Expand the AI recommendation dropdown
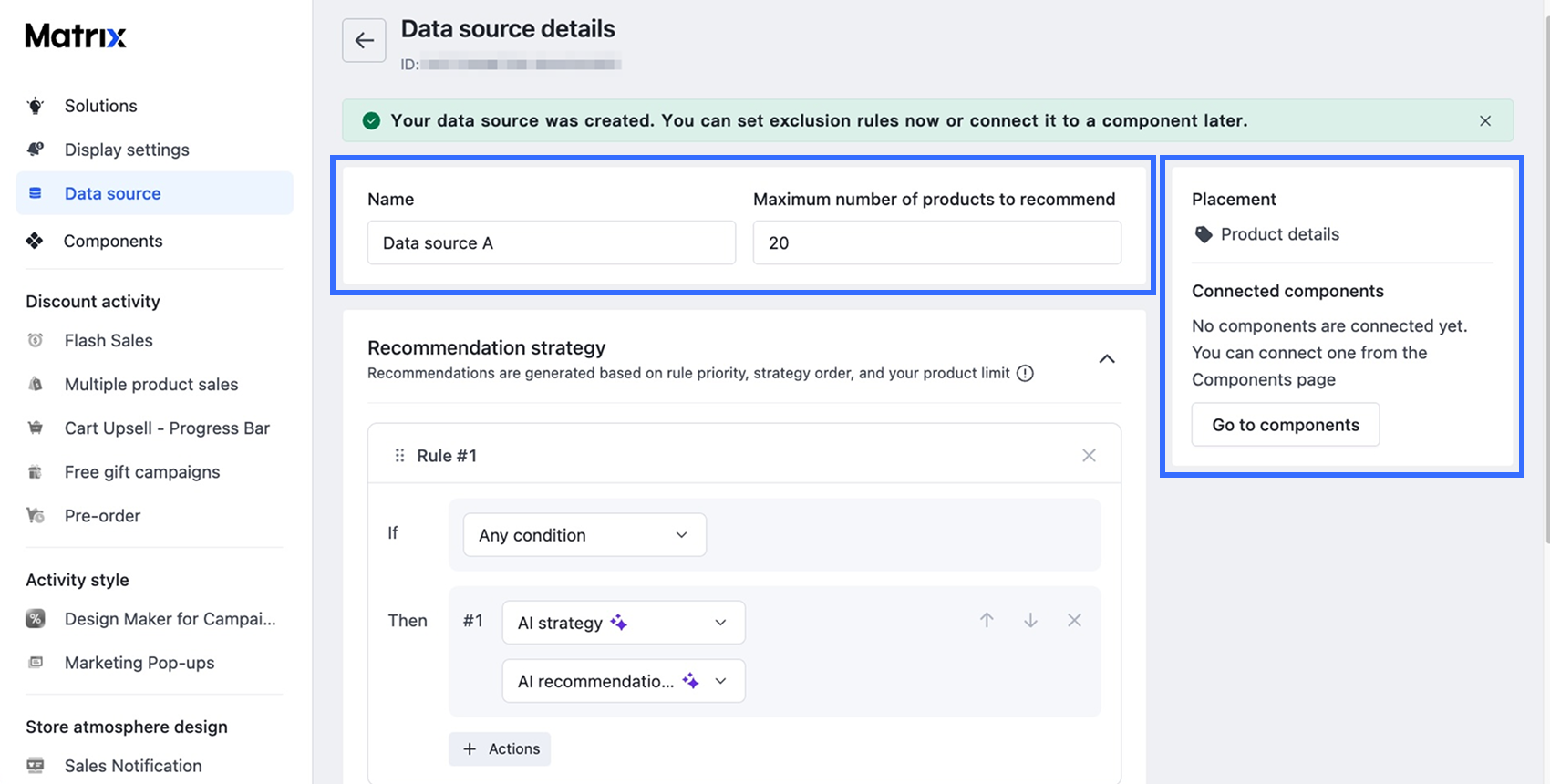 624,681
